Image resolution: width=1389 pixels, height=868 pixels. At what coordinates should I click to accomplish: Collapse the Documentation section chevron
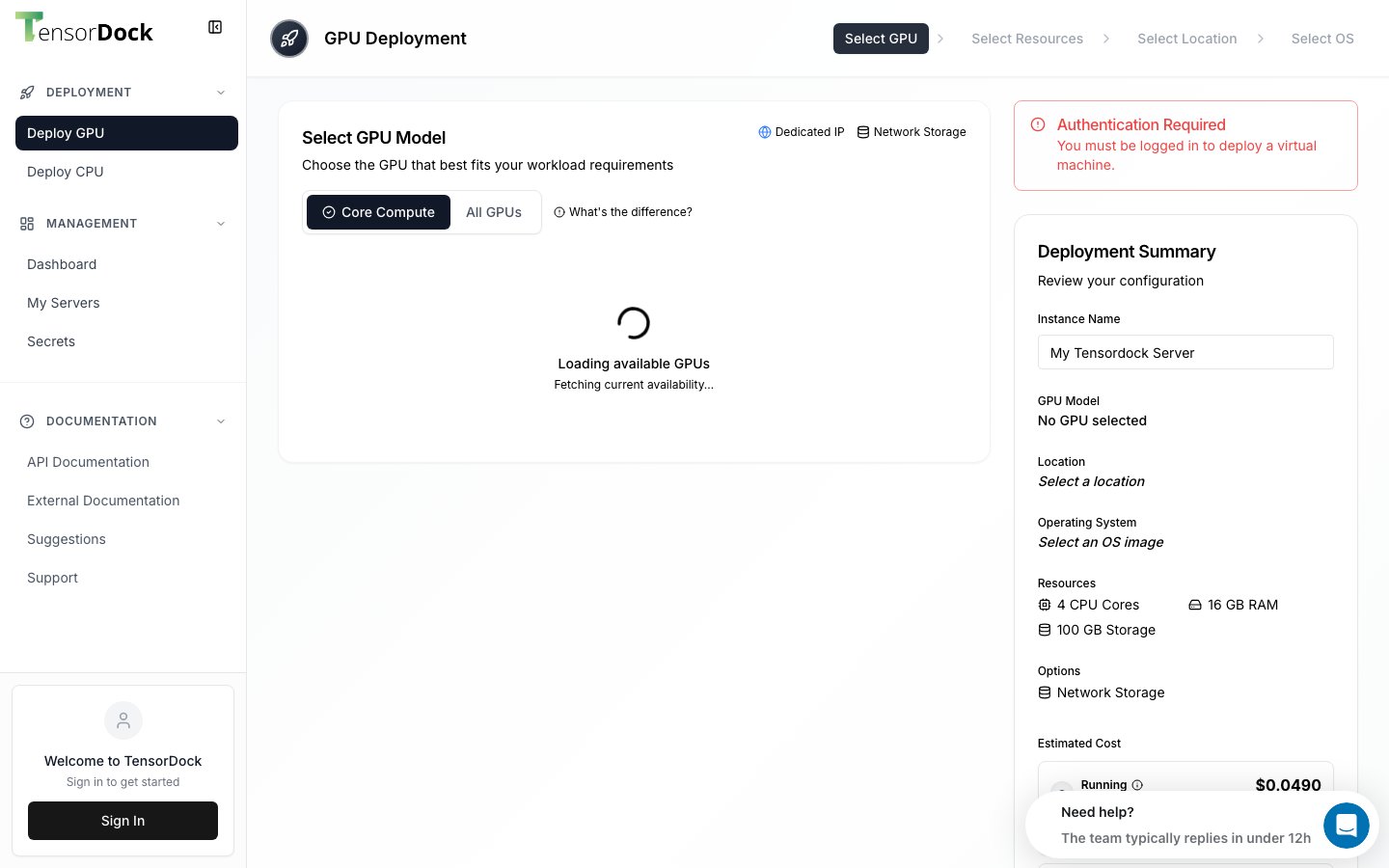click(x=221, y=421)
